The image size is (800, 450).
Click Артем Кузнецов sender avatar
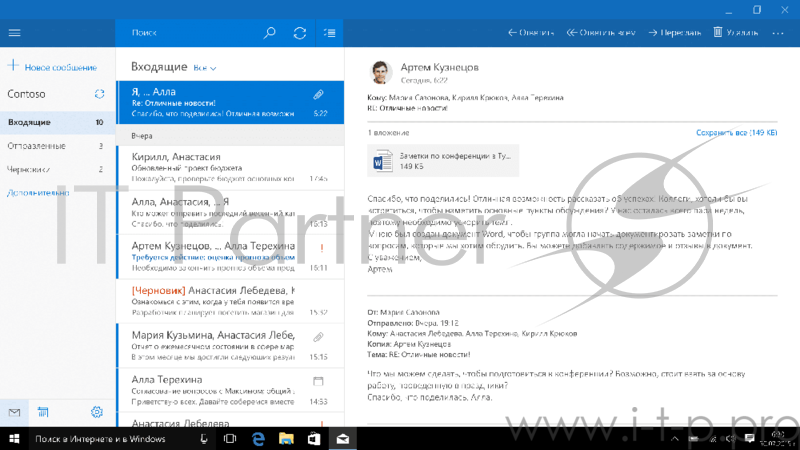coord(381,72)
